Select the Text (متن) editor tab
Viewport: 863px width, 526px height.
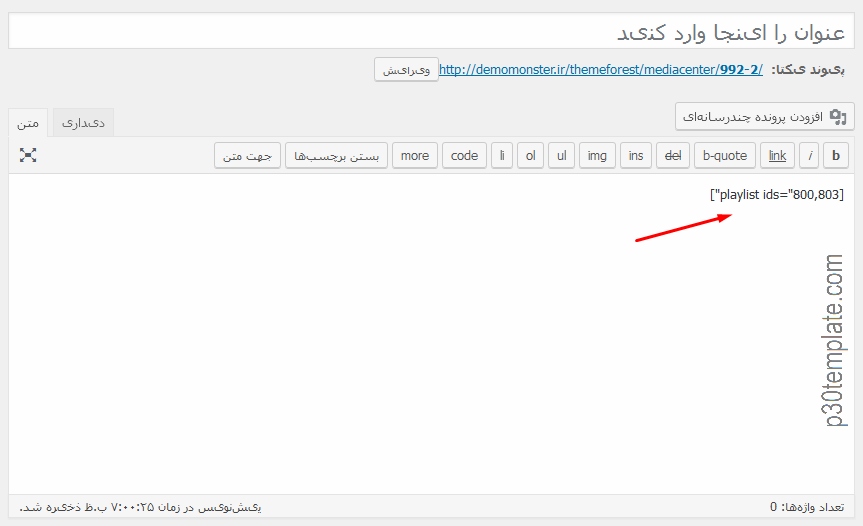tap(29, 123)
